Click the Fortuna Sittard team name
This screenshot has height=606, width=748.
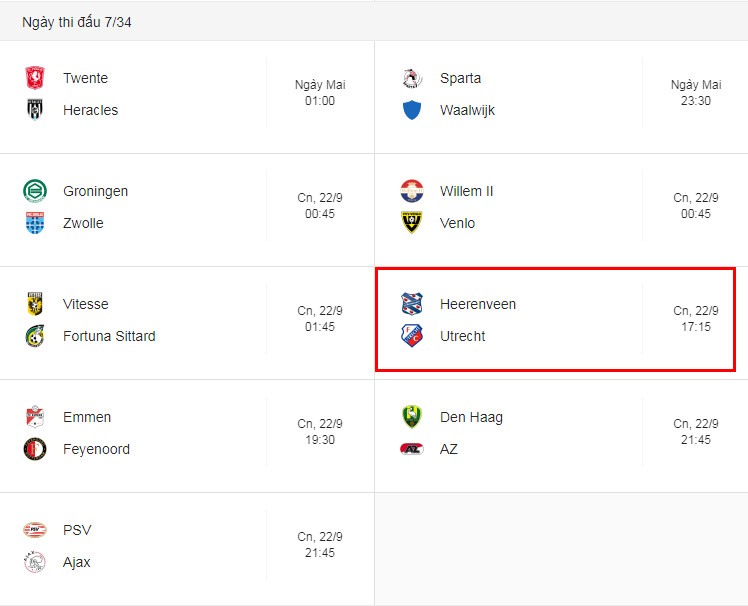(x=109, y=336)
